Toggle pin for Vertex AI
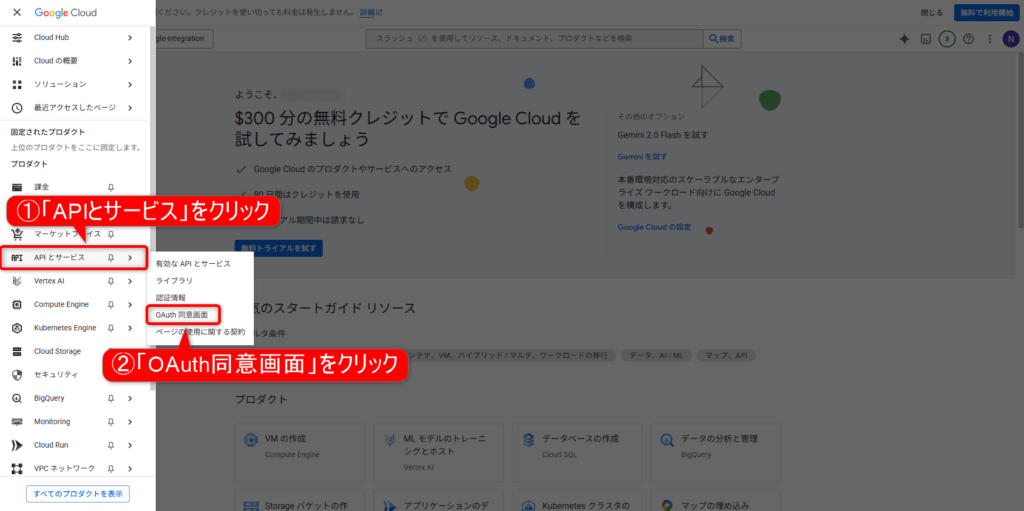The image size is (1024, 511). point(111,281)
